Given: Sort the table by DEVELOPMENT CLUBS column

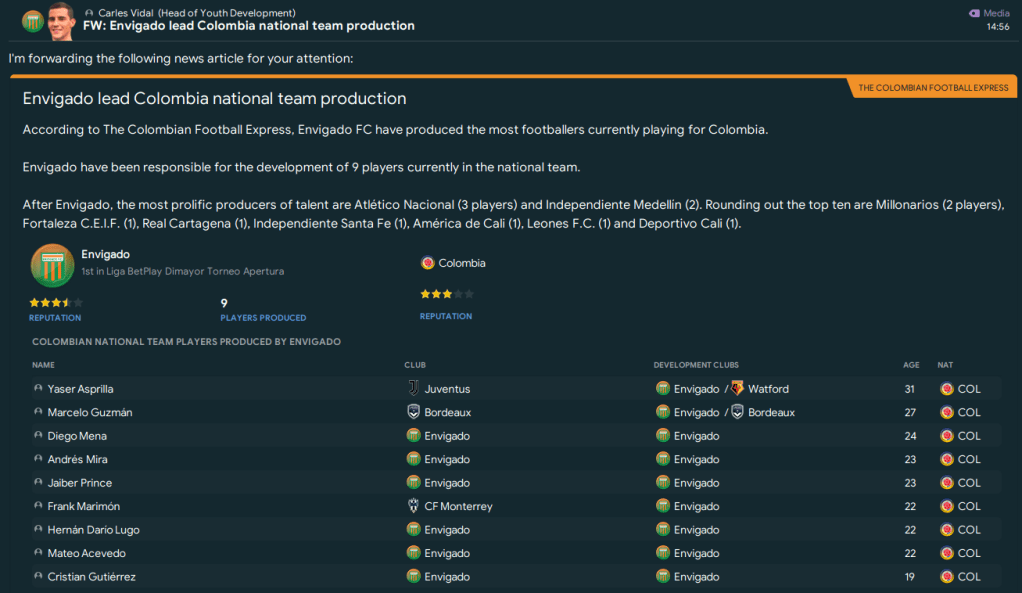Looking at the screenshot, I should (696, 365).
